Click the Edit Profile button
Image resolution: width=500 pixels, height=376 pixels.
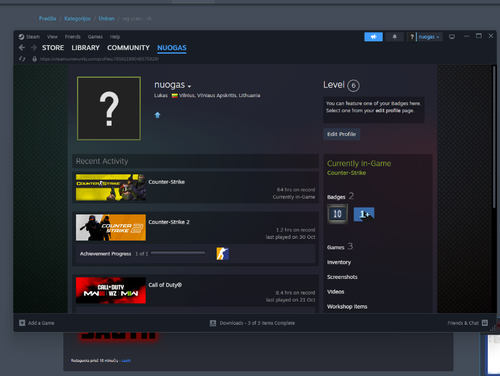(x=341, y=134)
